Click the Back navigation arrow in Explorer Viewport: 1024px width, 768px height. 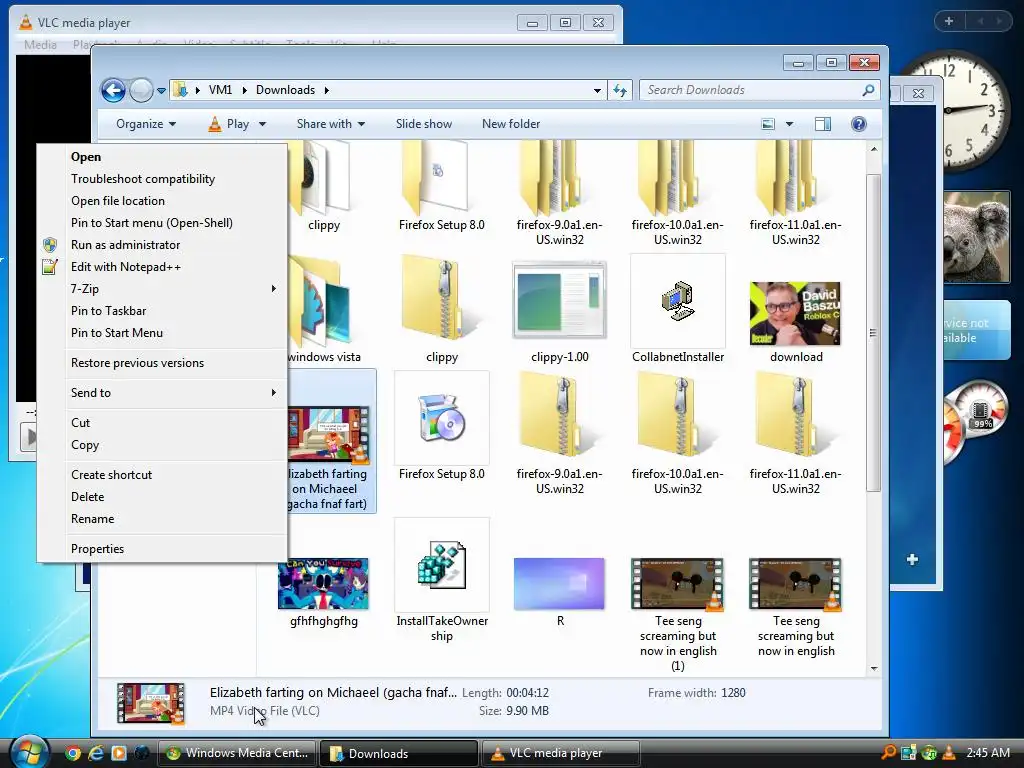(x=113, y=90)
